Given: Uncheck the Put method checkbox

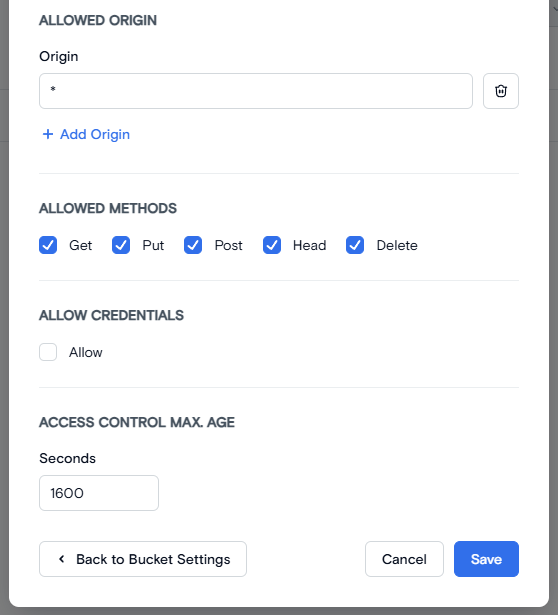Looking at the screenshot, I should [x=121, y=245].
